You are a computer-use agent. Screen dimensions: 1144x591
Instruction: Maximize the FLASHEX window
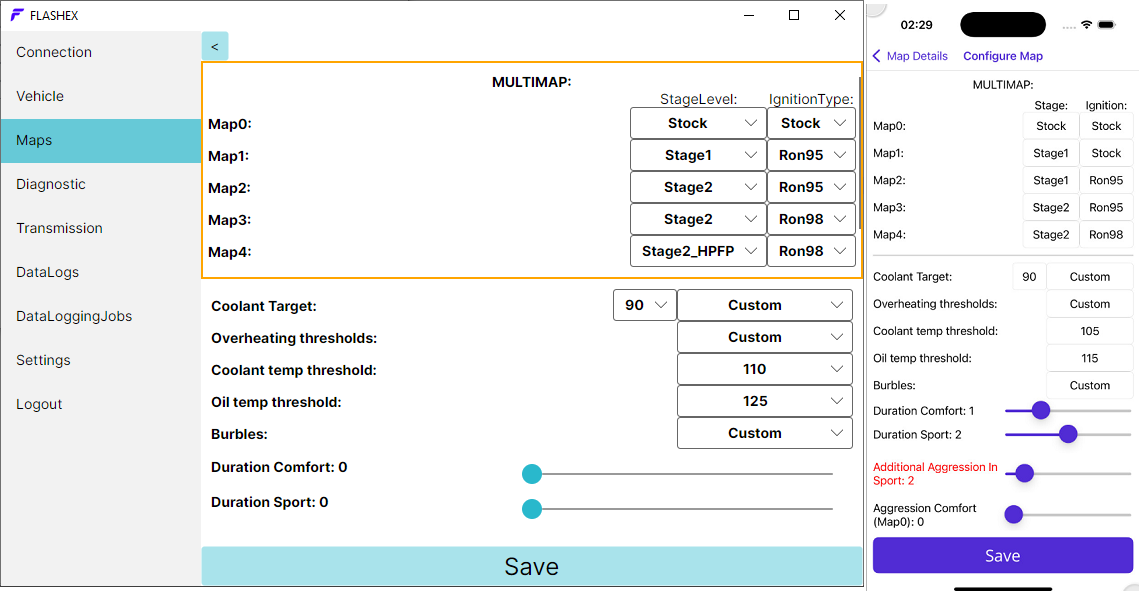794,15
